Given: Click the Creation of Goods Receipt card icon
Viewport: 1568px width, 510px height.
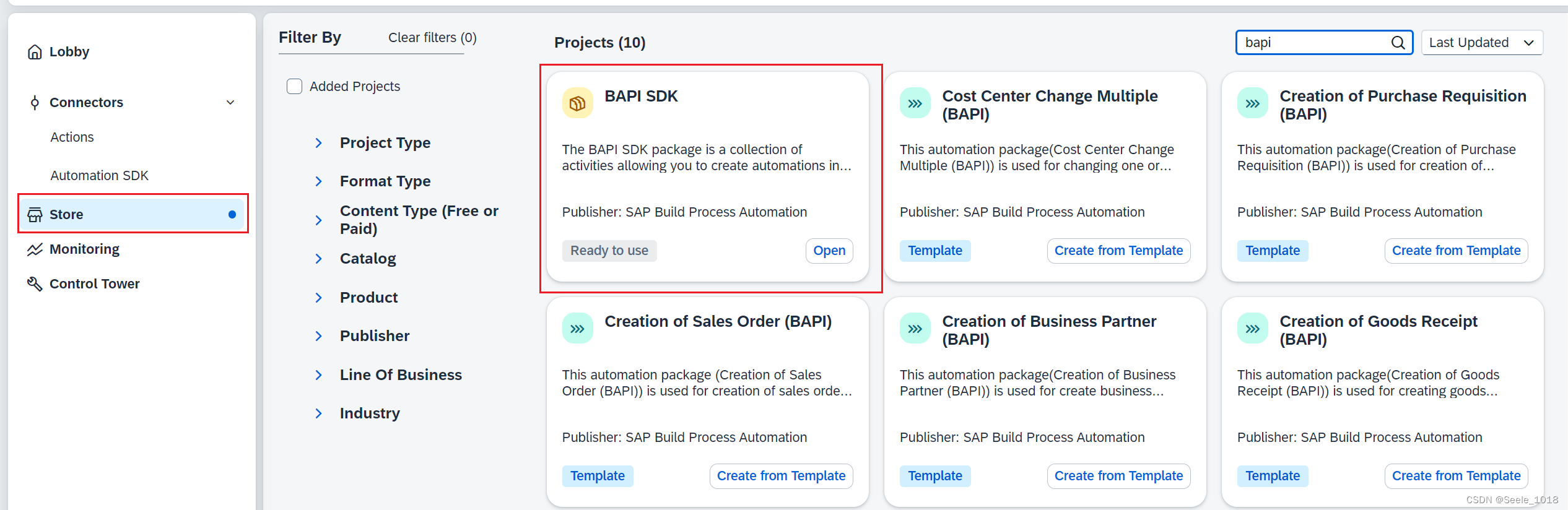Looking at the screenshot, I should 1252,329.
